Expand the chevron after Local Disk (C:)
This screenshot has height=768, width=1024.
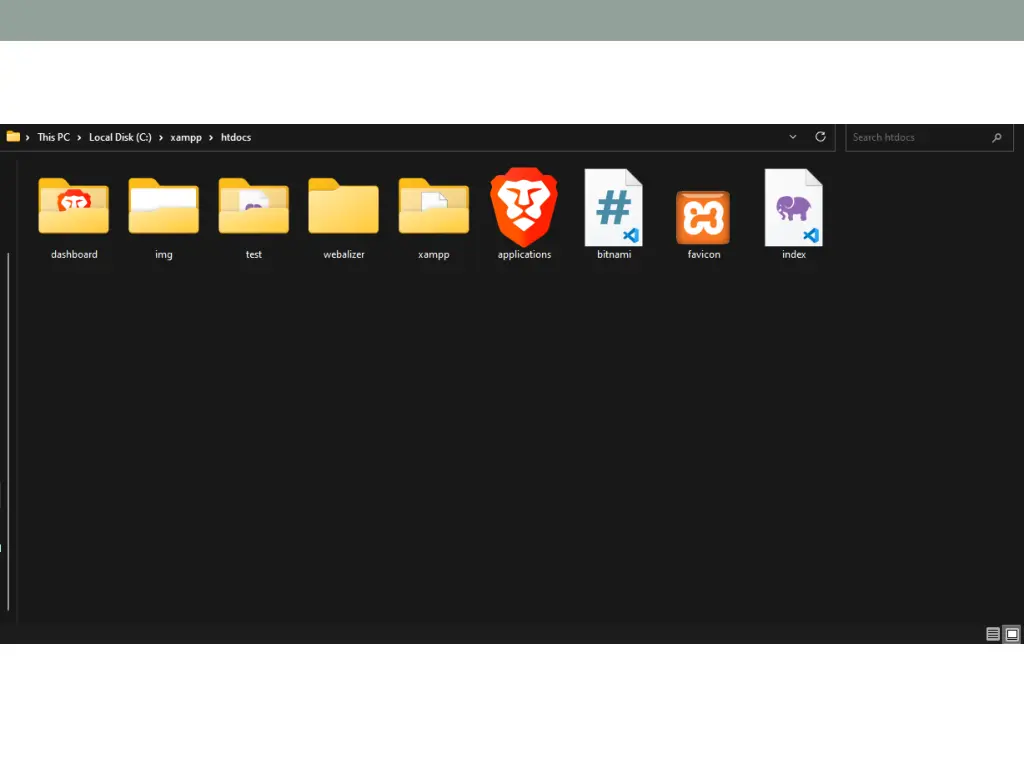(x=161, y=137)
